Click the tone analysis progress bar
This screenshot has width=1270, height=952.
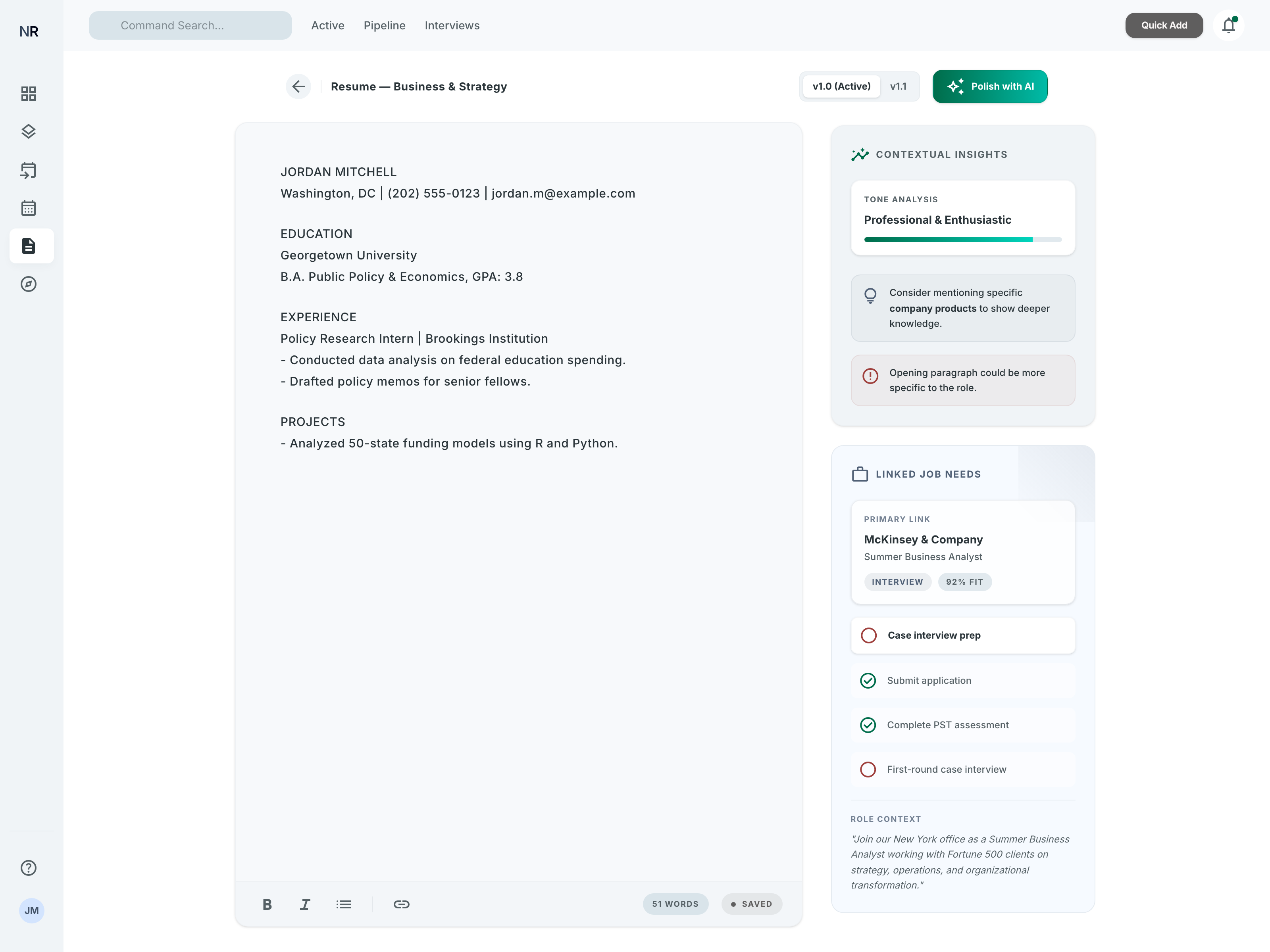962,239
